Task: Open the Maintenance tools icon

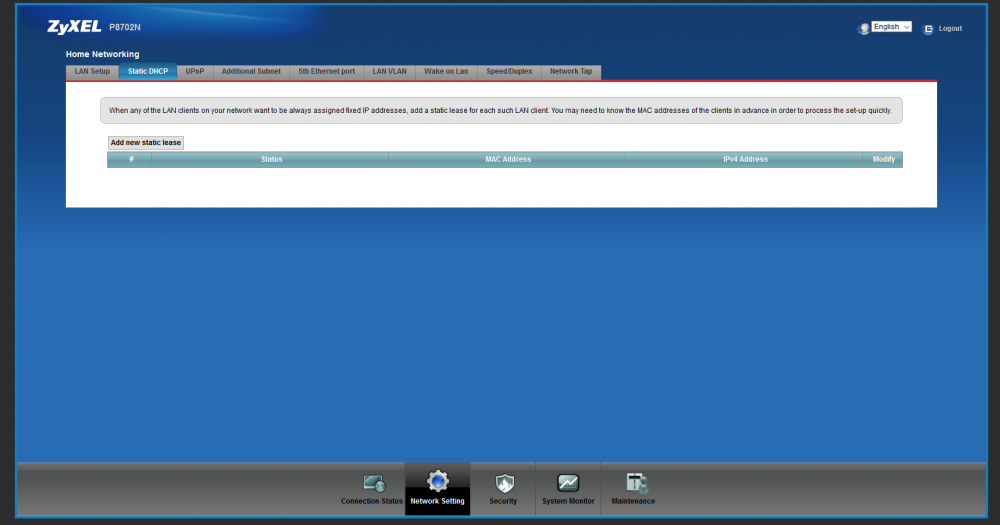Action: 636,483
